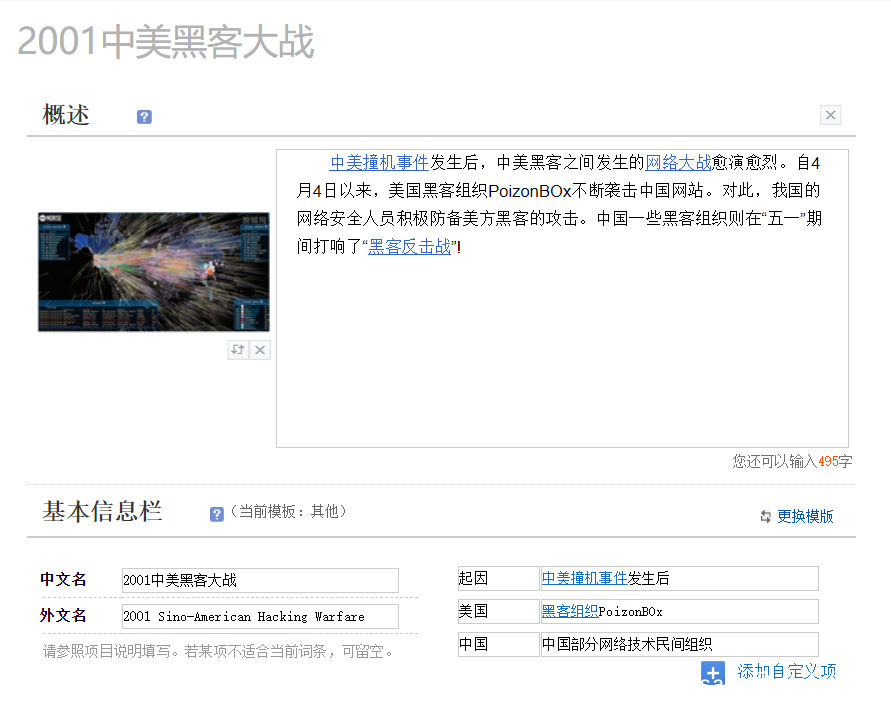This screenshot has width=891, height=710.
Task: Open the help icon beside 概述
Action: (144, 117)
